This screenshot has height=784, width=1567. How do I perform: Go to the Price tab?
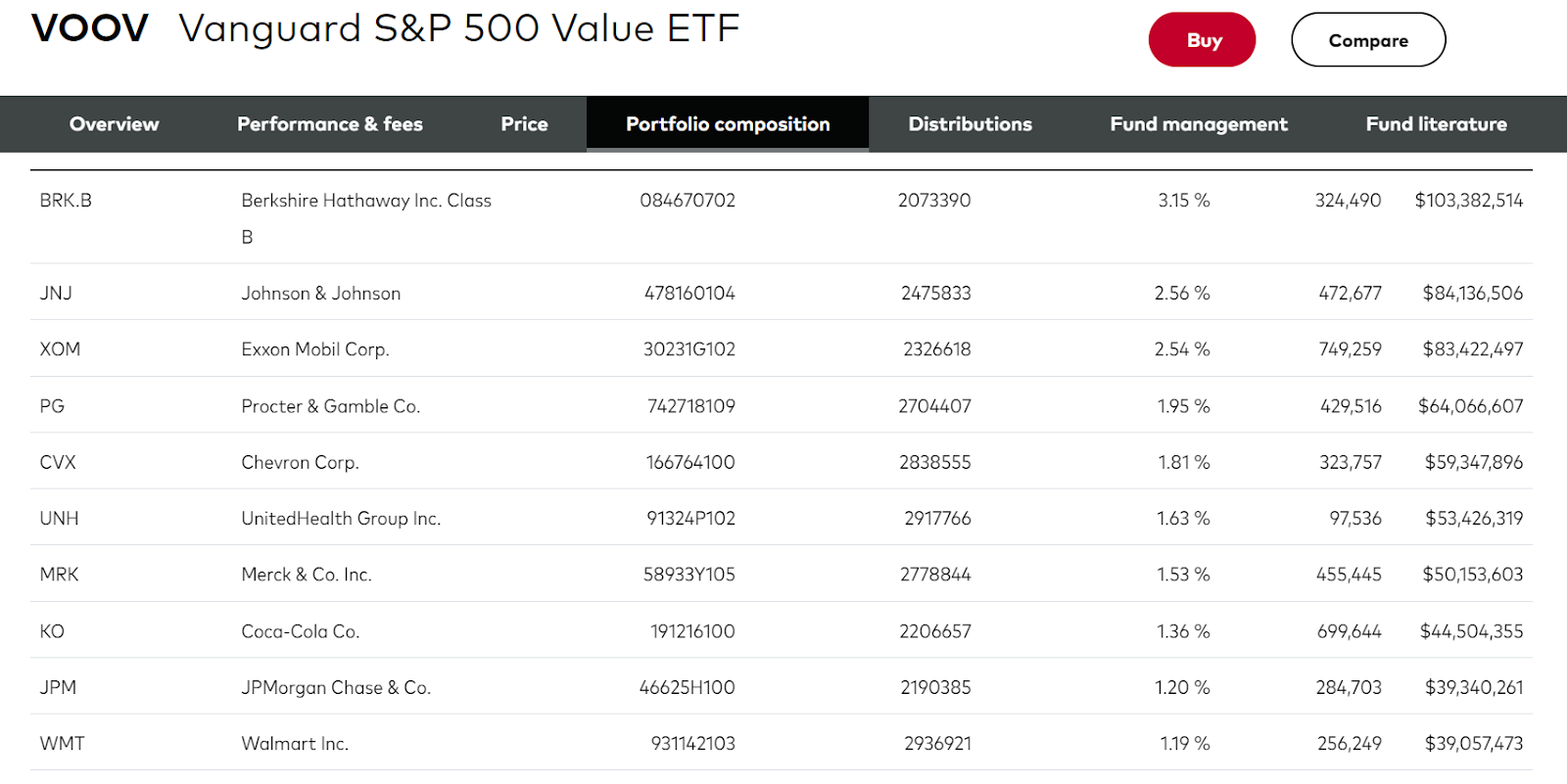[524, 124]
